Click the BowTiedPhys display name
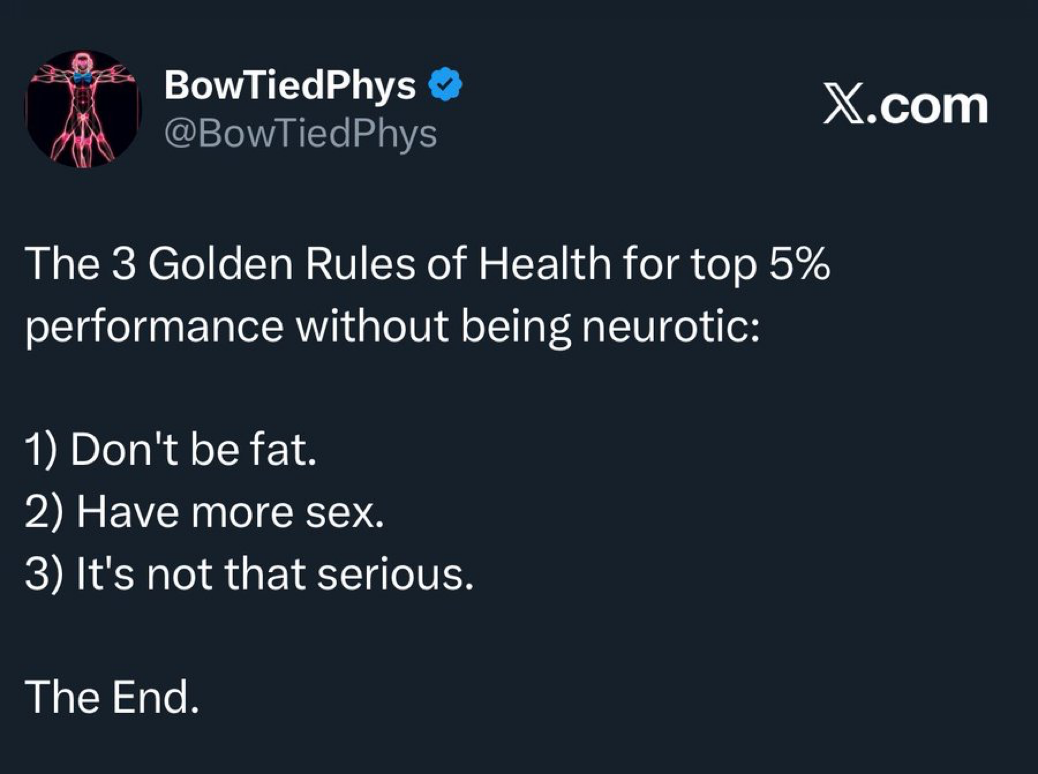 pyautogui.click(x=290, y=86)
